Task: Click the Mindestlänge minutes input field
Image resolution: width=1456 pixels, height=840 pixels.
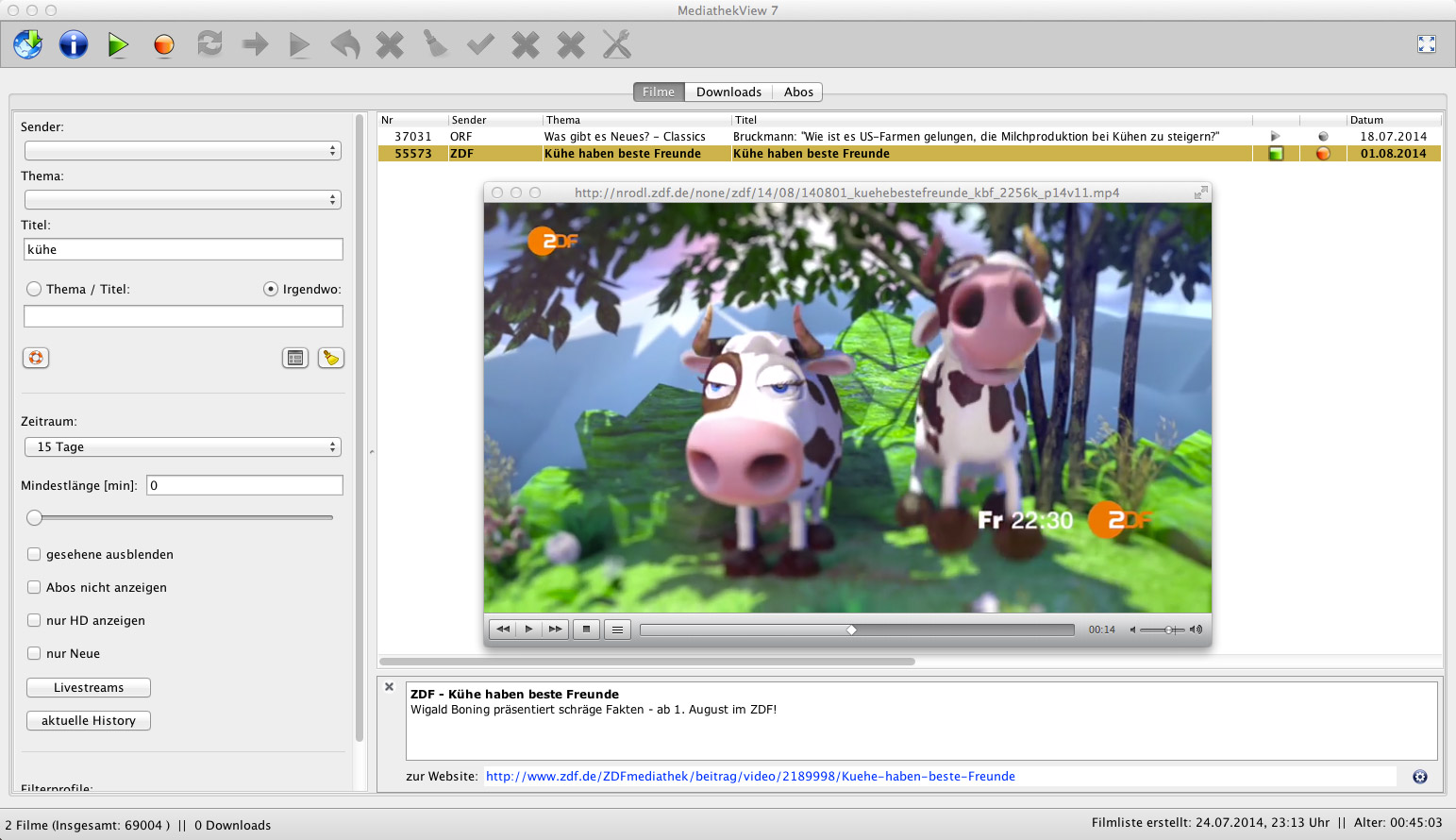Action: [x=244, y=485]
